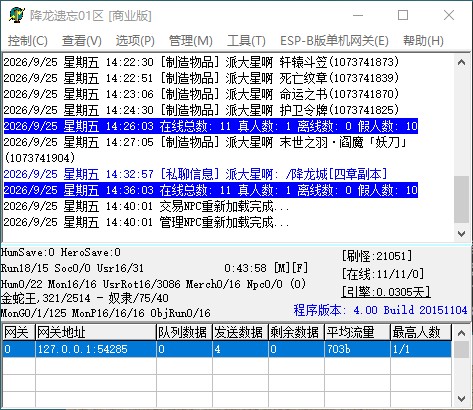This screenshot has height=410, width=473.
Task: Select the 私聊信息 /降龙城[四章副本] log line
Action: tap(195, 174)
